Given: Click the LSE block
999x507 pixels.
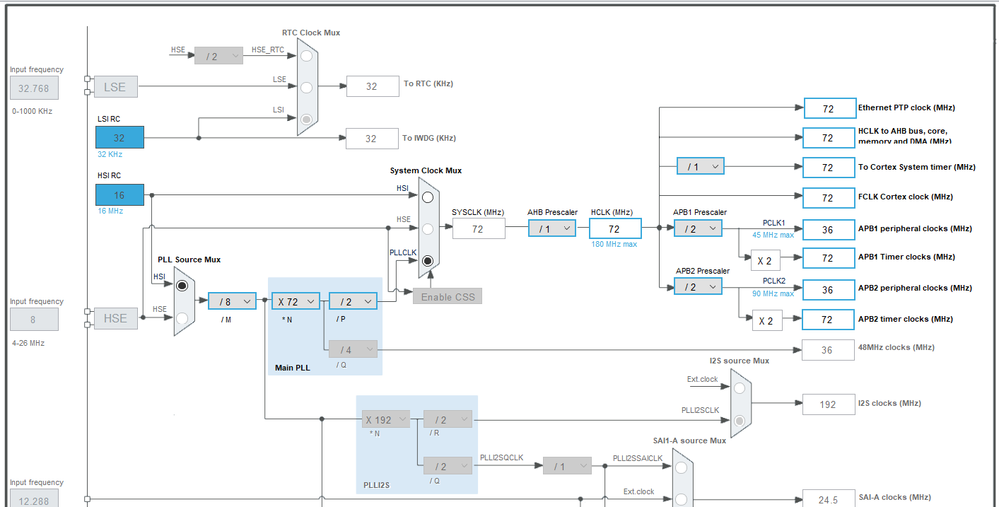Looking at the screenshot, I should [115, 87].
